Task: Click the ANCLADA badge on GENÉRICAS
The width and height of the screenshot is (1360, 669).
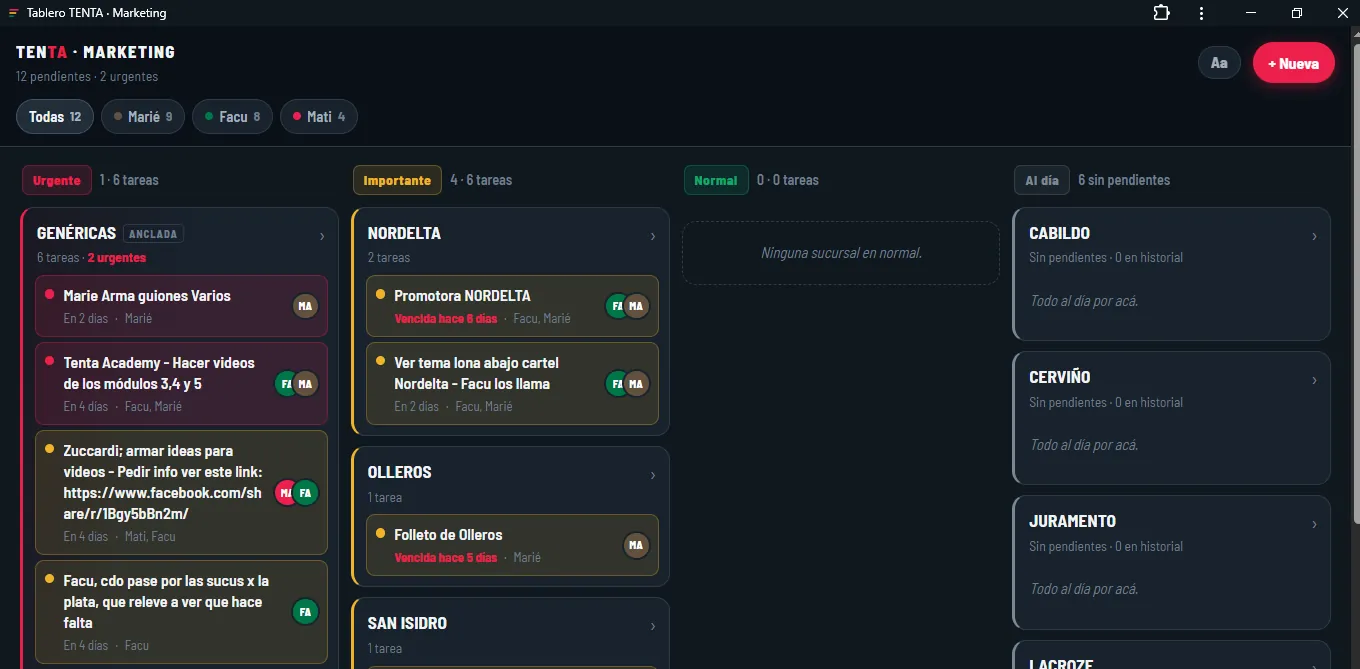Action: click(x=153, y=234)
